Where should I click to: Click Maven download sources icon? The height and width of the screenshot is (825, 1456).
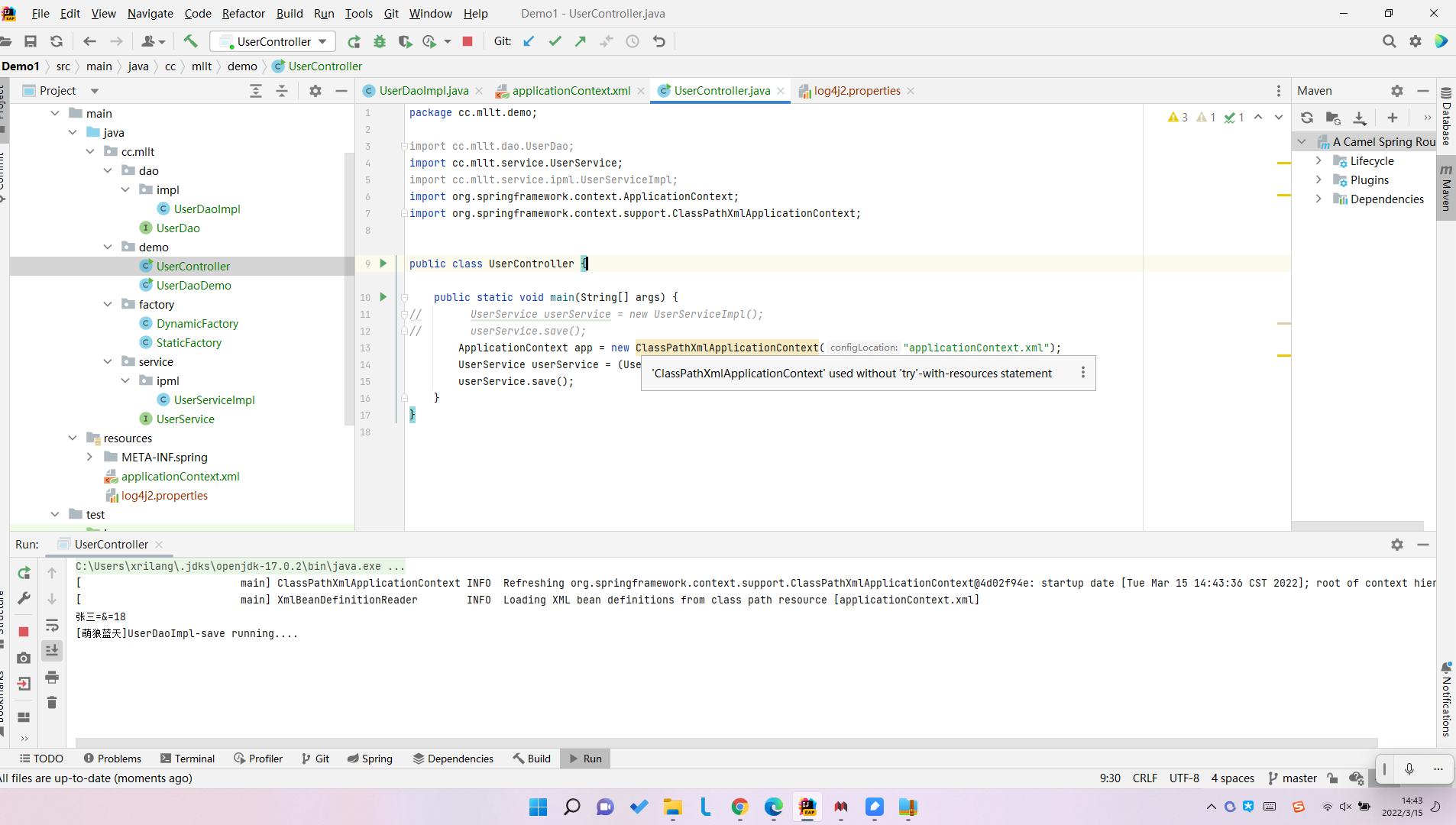coord(1360,118)
